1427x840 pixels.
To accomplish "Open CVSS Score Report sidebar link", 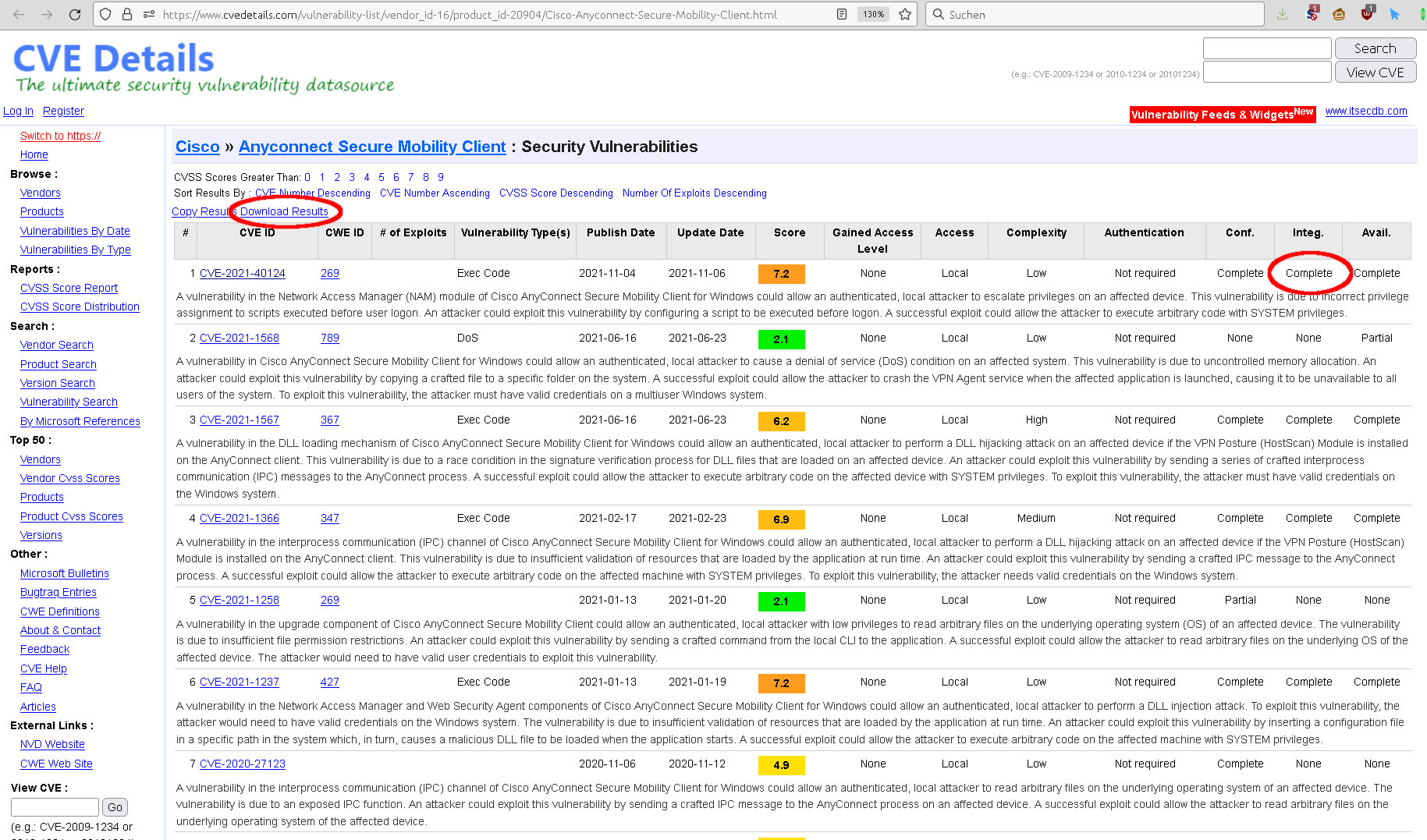I will [x=69, y=288].
